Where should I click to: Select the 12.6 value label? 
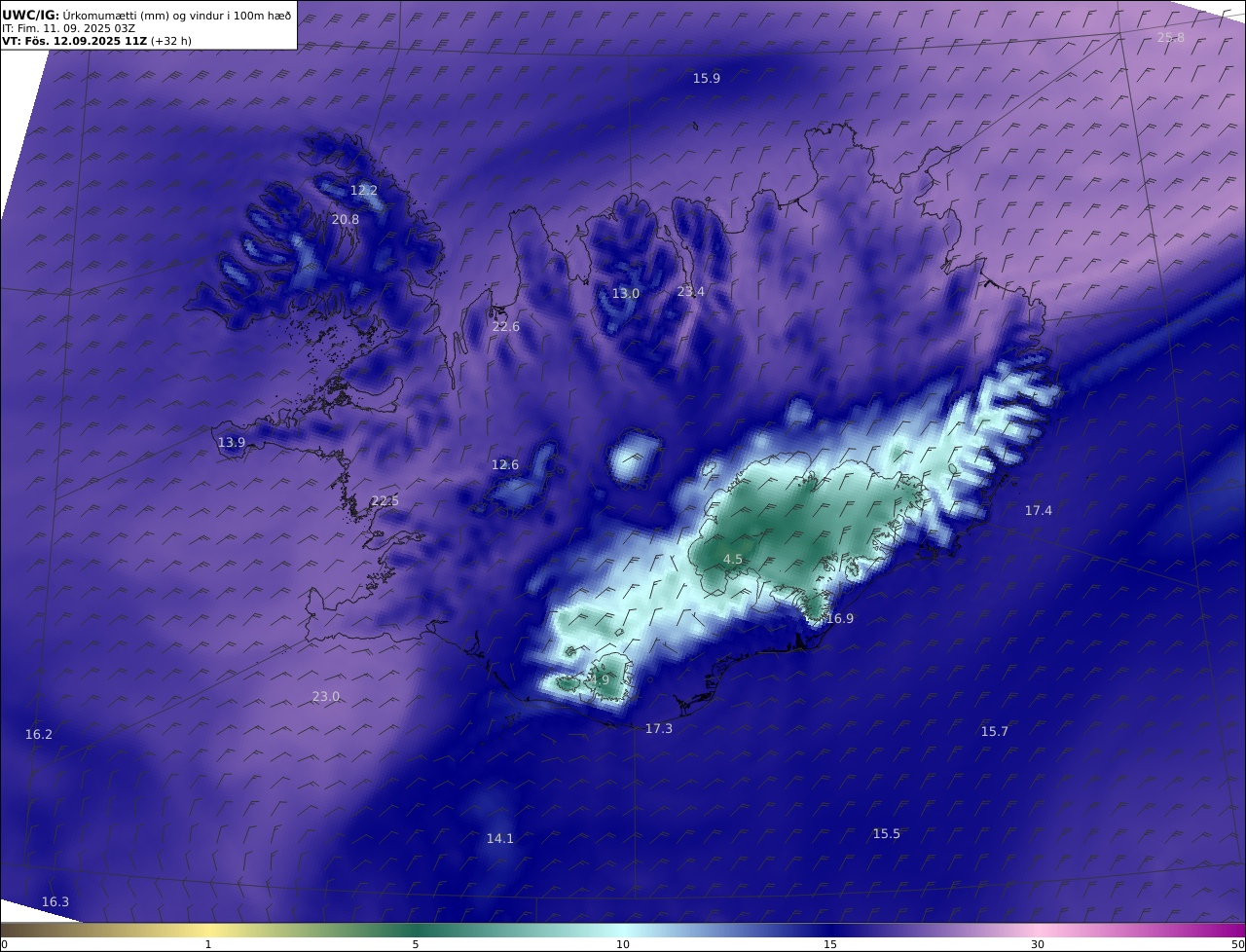pos(505,464)
